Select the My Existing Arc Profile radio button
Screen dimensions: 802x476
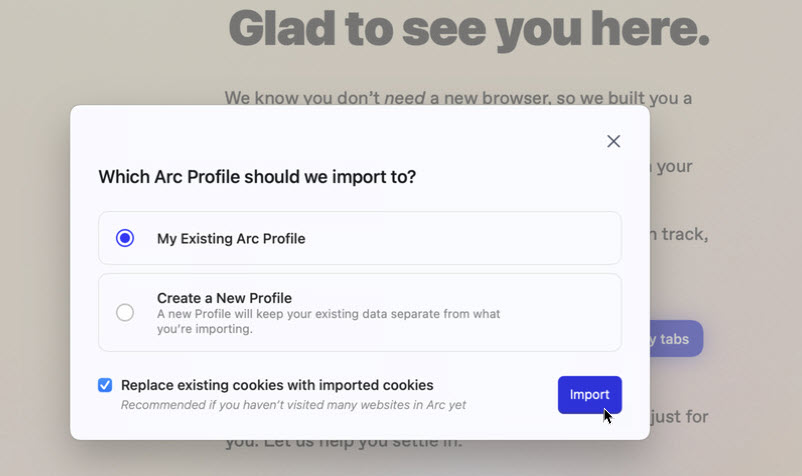click(x=125, y=238)
